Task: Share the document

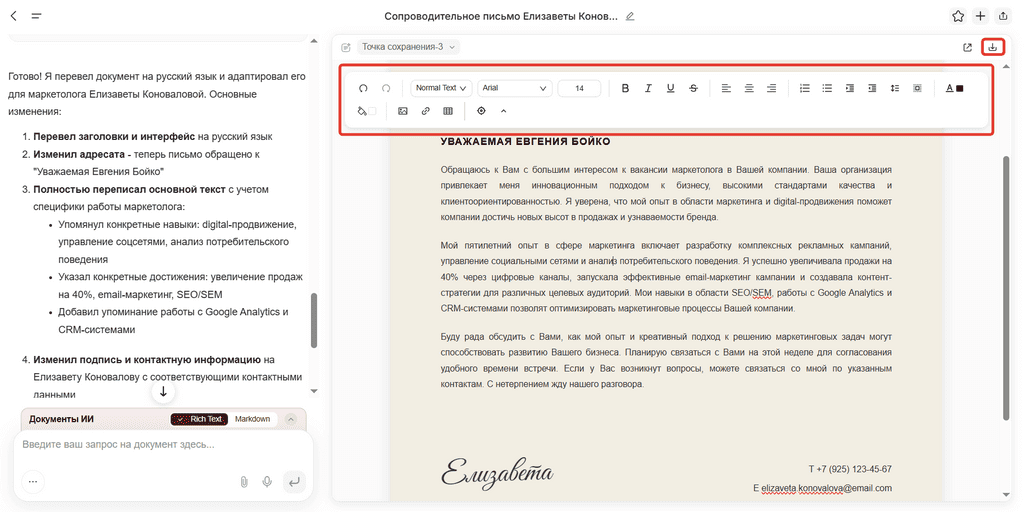Action: [x=1003, y=16]
